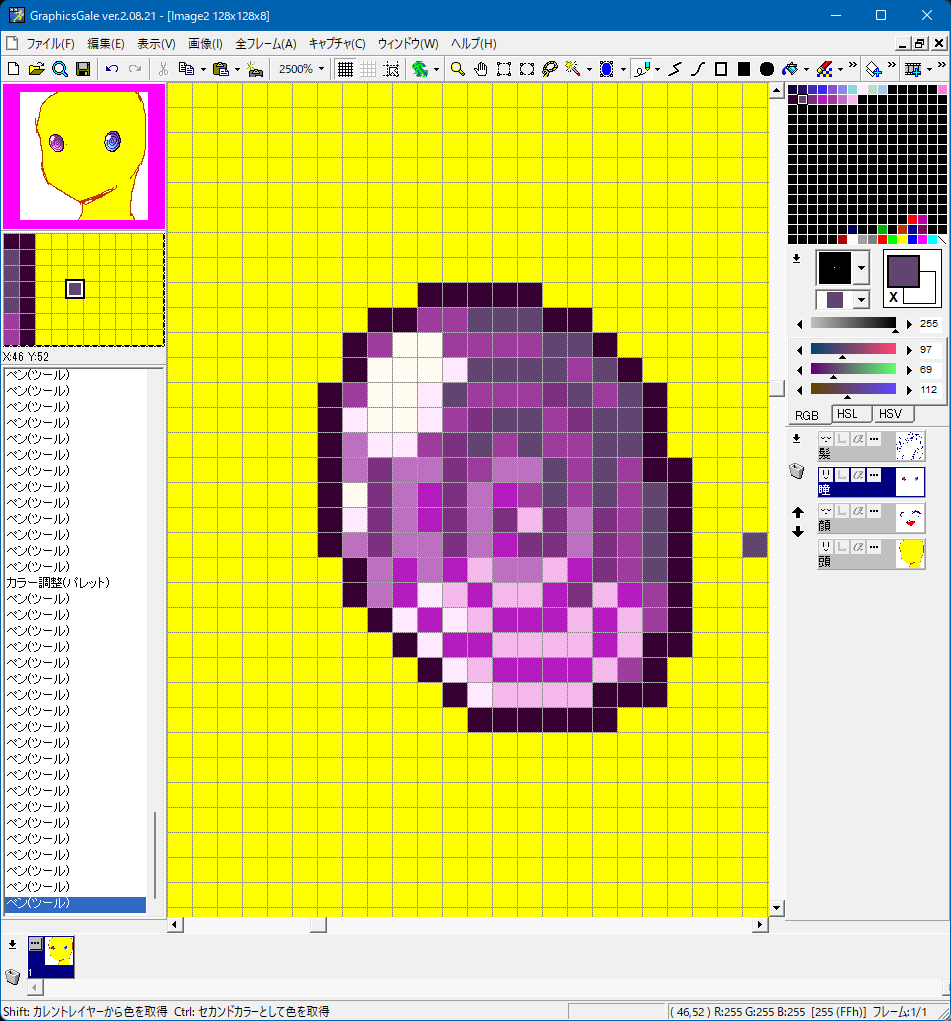Toggle transparency L on 瞳 layer
Image resolution: width=951 pixels, height=1021 pixels.
coord(842,475)
